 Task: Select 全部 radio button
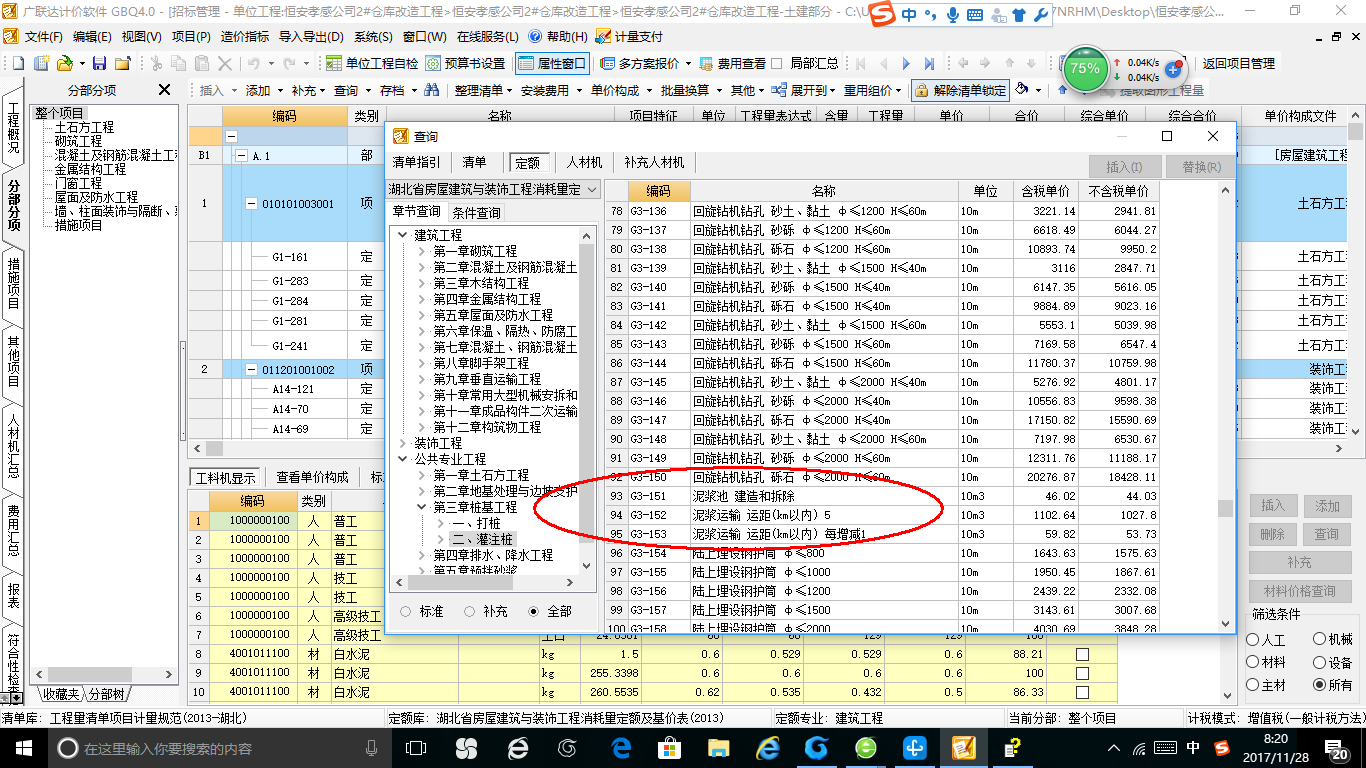pos(533,611)
